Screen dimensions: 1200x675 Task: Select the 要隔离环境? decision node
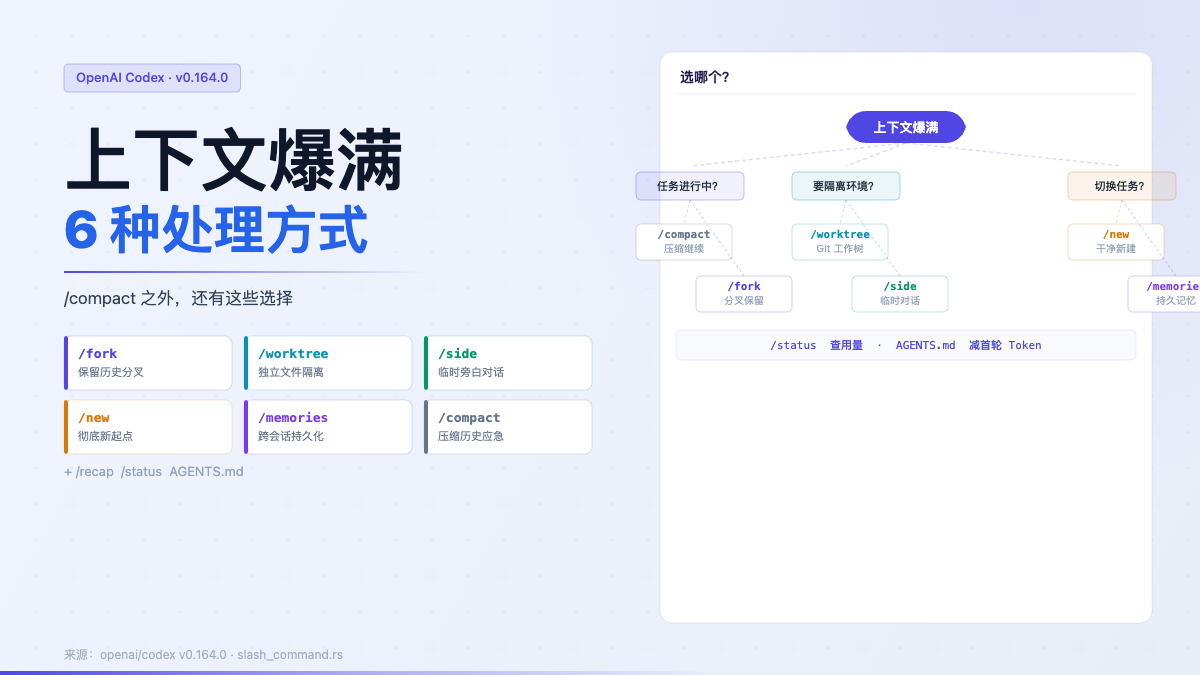[x=846, y=186]
